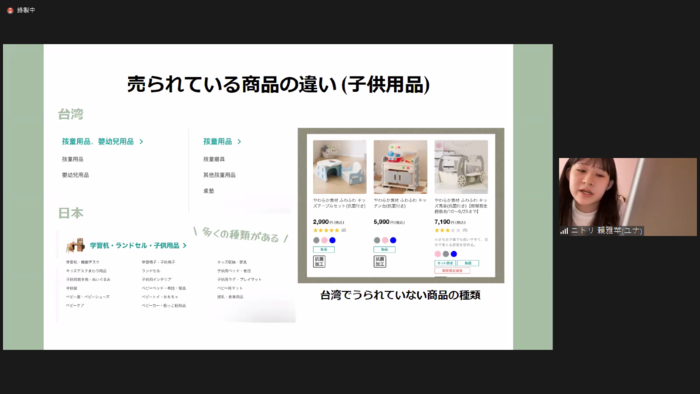This screenshot has height=394, width=700.
Task: Expand chevron next to 孩童用品、嬰幼兒用品
Action: coord(141,141)
